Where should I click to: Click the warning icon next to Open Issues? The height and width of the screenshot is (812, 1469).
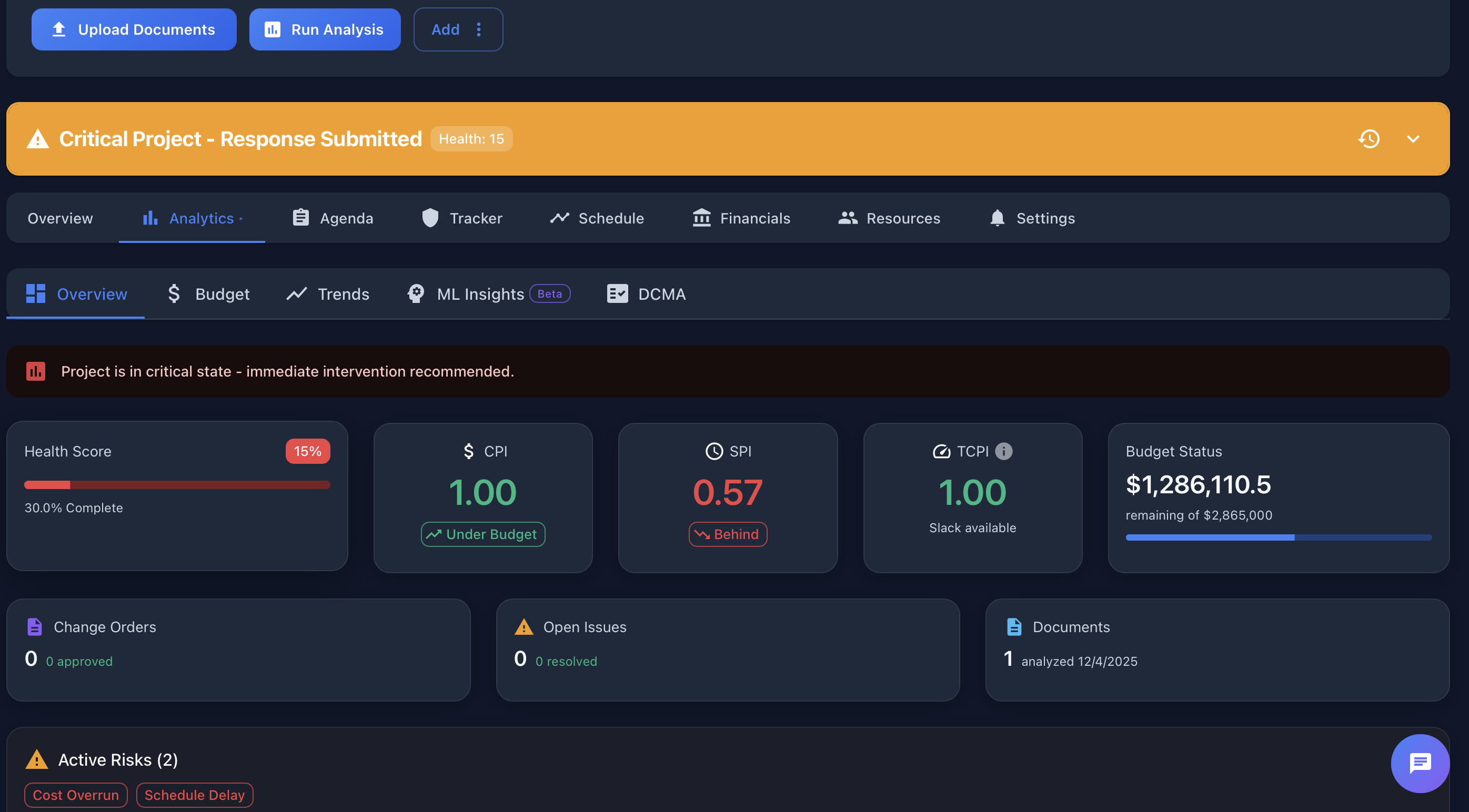[x=522, y=626]
